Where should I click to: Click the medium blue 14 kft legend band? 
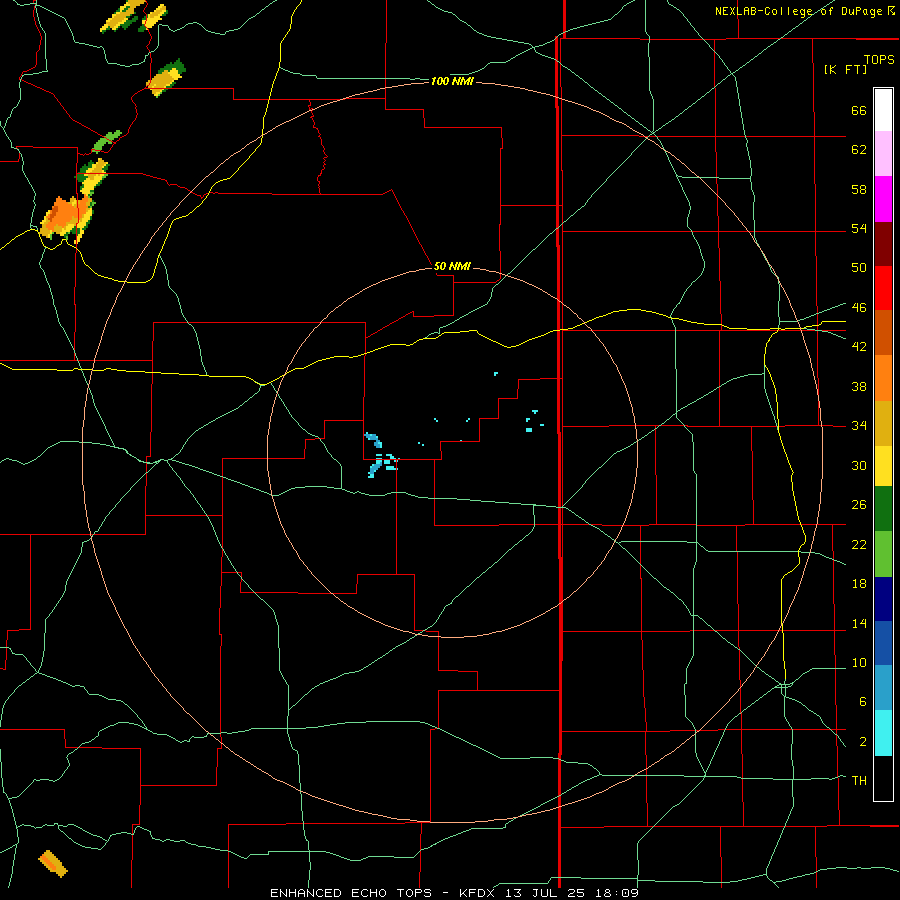click(x=883, y=643)
